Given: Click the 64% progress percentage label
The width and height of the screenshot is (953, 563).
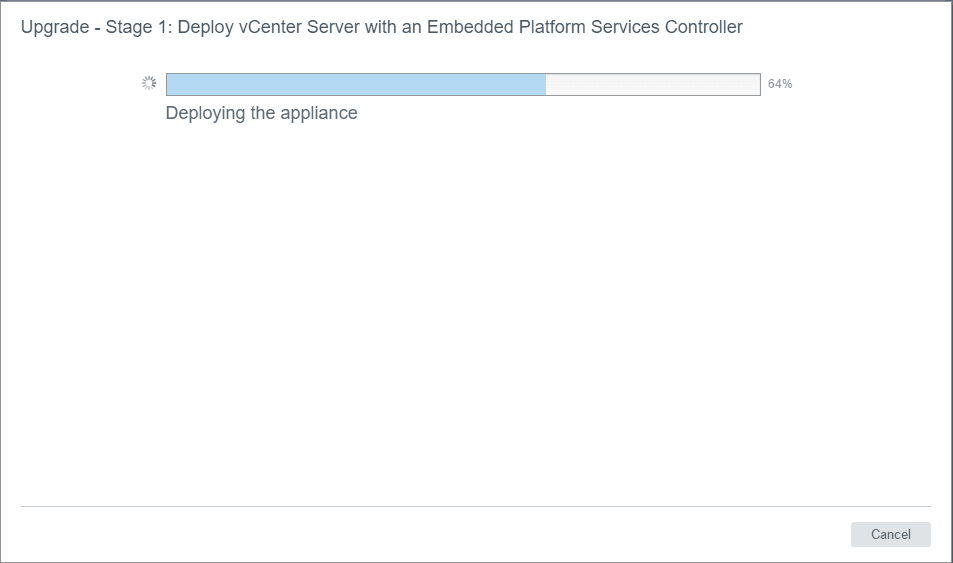Looking at the screenshot, I should point(780,84).
